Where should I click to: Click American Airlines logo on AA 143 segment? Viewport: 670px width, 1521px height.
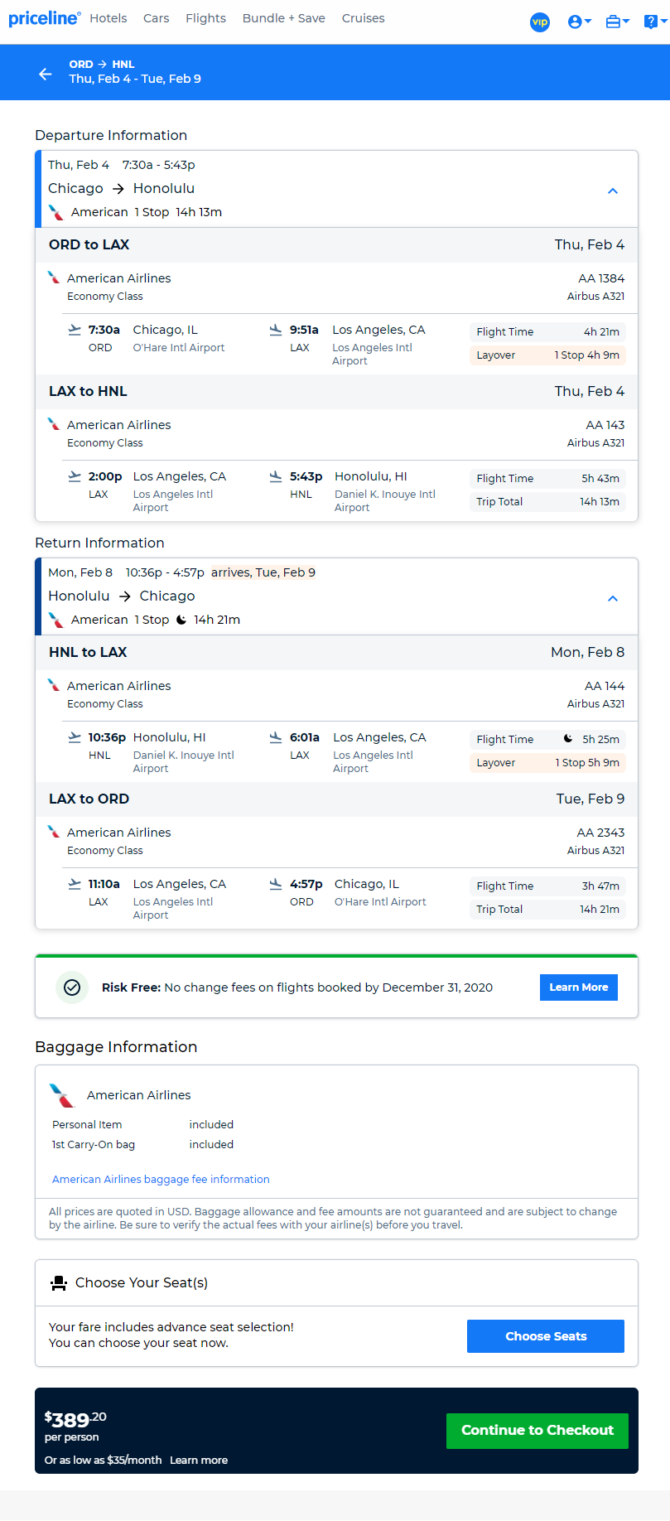click(54, 425)
